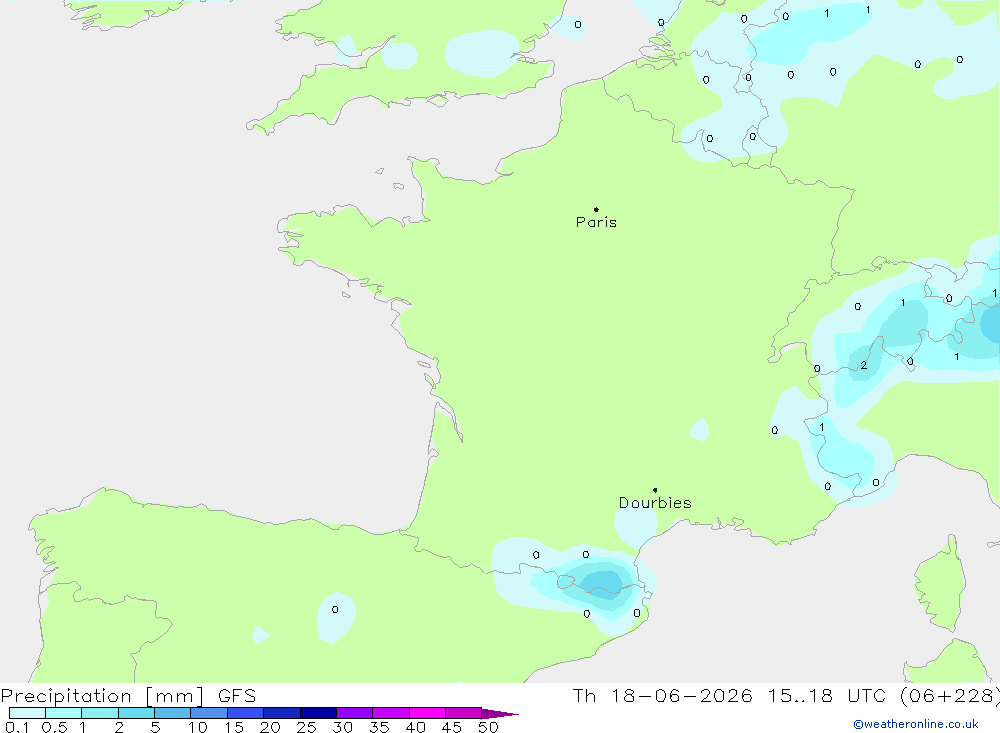
Task: Click the 5 mm legend swatch
Action: click(x=172, y=713)
